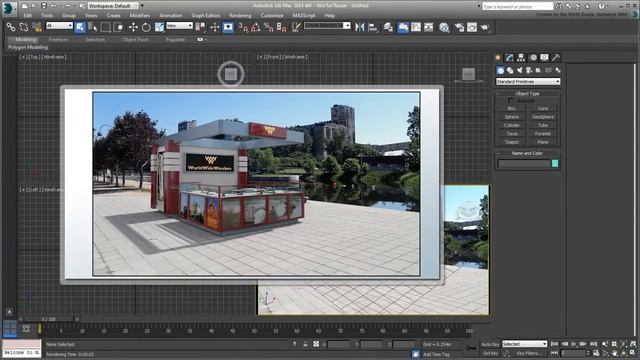Click the Use Pivot Point Center icon

click(200, 27)
